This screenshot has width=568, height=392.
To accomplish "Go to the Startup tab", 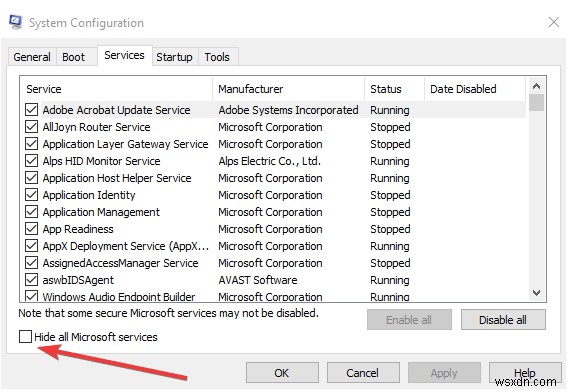I will click(174, 57).
